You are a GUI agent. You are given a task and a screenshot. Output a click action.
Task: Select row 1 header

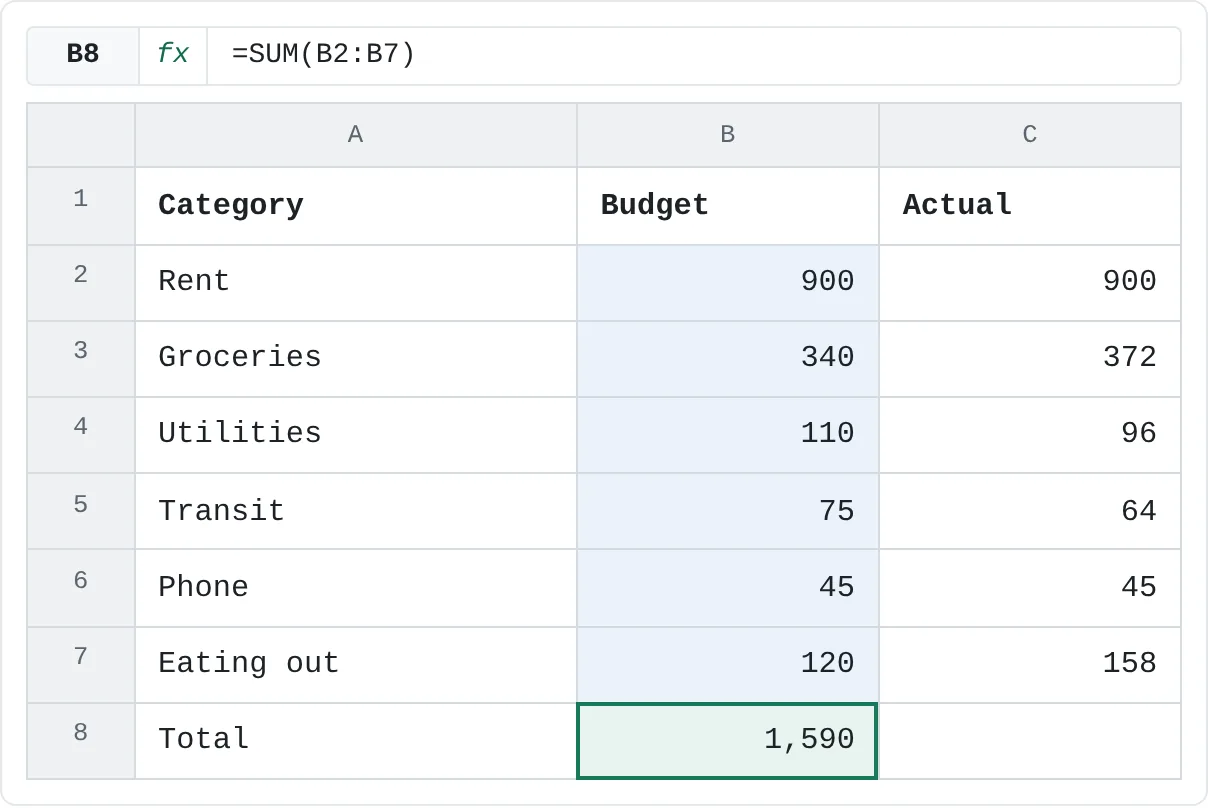(81, 206)
